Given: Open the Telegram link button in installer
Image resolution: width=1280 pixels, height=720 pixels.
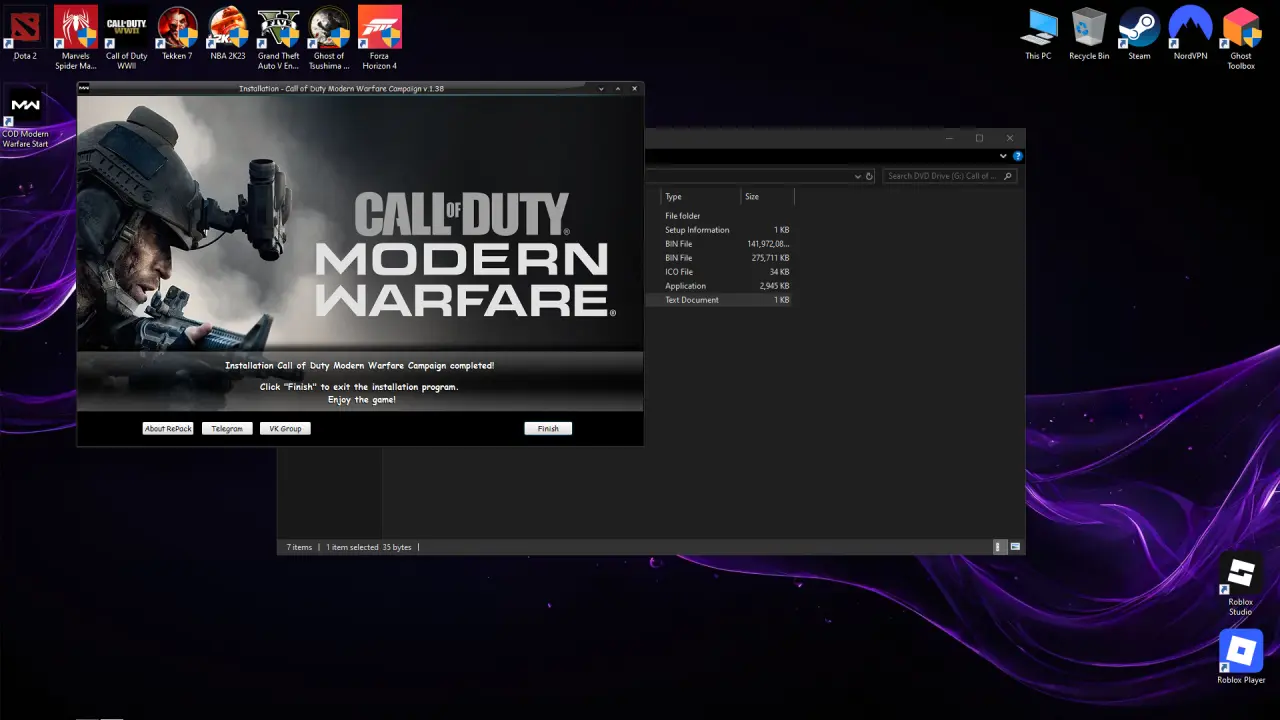Looking at the screenshot, I should [227, 428].
